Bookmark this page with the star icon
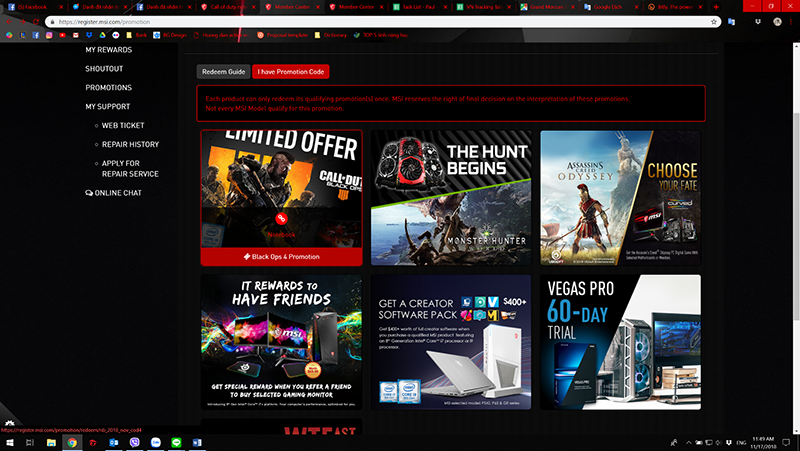This screenshot has width=800, height=451. (x=714, y=22)
